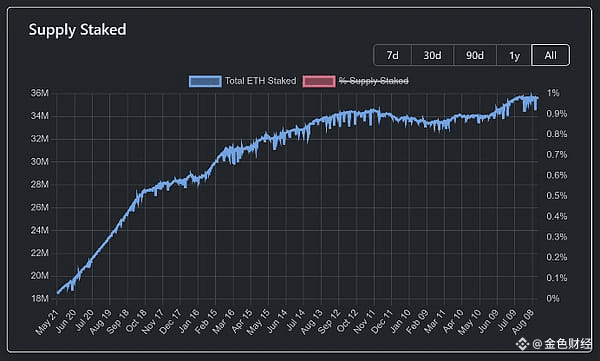Click the Apr 15 x-axis date
This screenshot has width=600, height=361.
pos(241,322)
